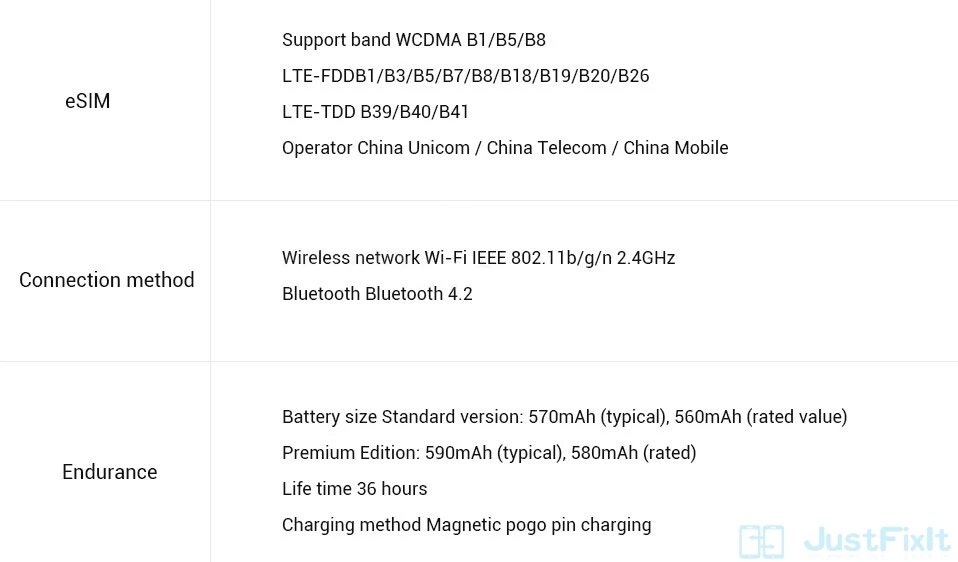Image resolution: width=958 pixels, height=562 pixels.
Task: Click the Battery size Standard version line
Action: [565, 417]
